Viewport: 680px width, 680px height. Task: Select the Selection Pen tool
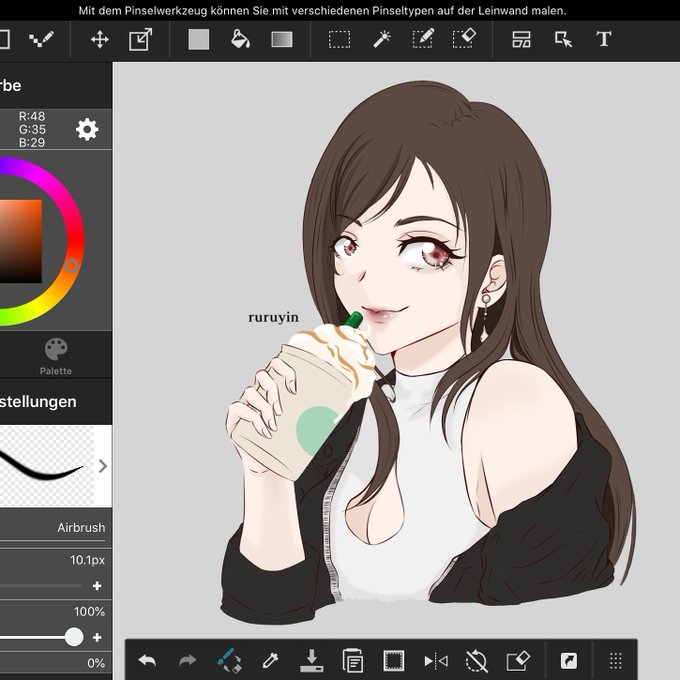point(423,39)
